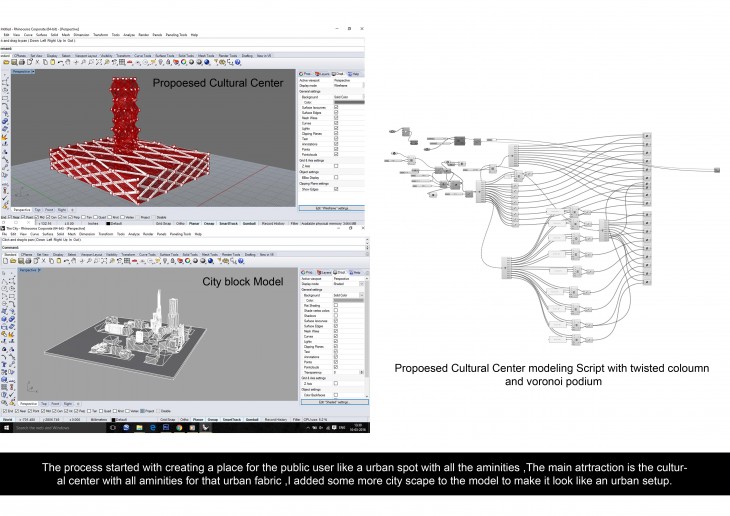Click the background Color swatch in Cultural Center panel
The height and width of the screenshot is (516, 730).
click(x=348, y=102)
